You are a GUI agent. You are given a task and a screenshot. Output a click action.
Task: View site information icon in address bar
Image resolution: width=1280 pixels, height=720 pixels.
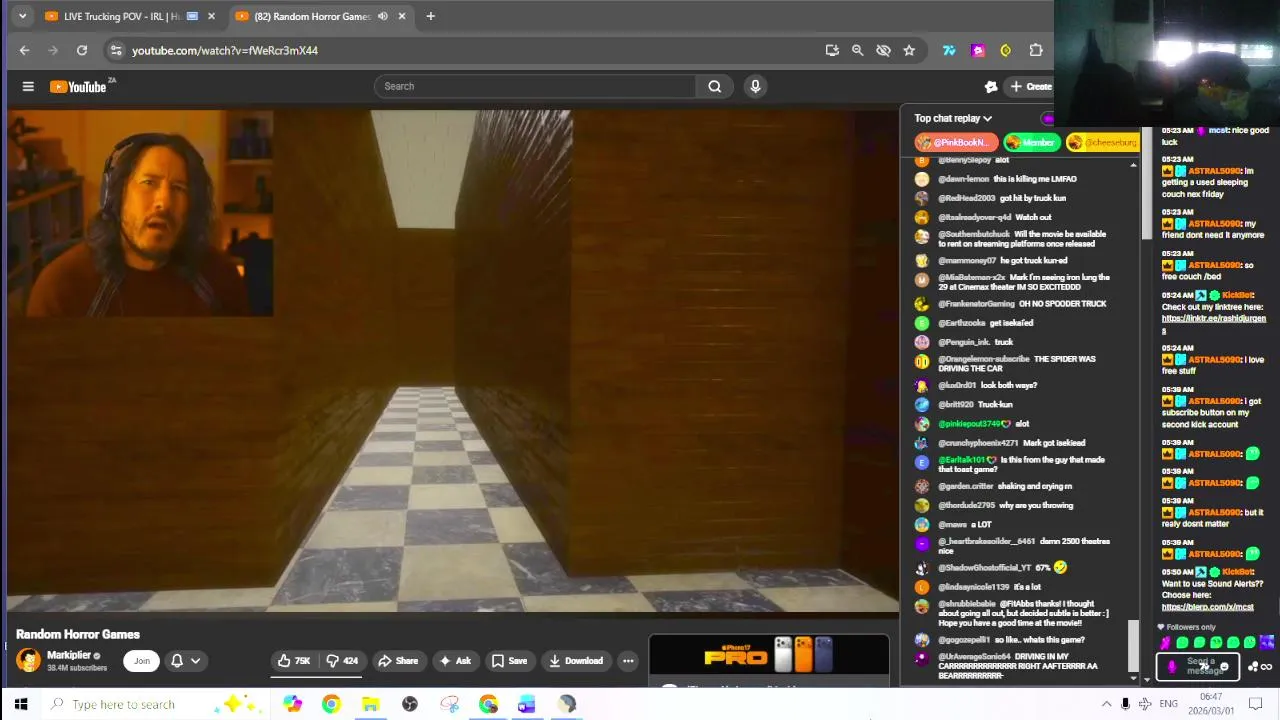(x=116, y=50)
